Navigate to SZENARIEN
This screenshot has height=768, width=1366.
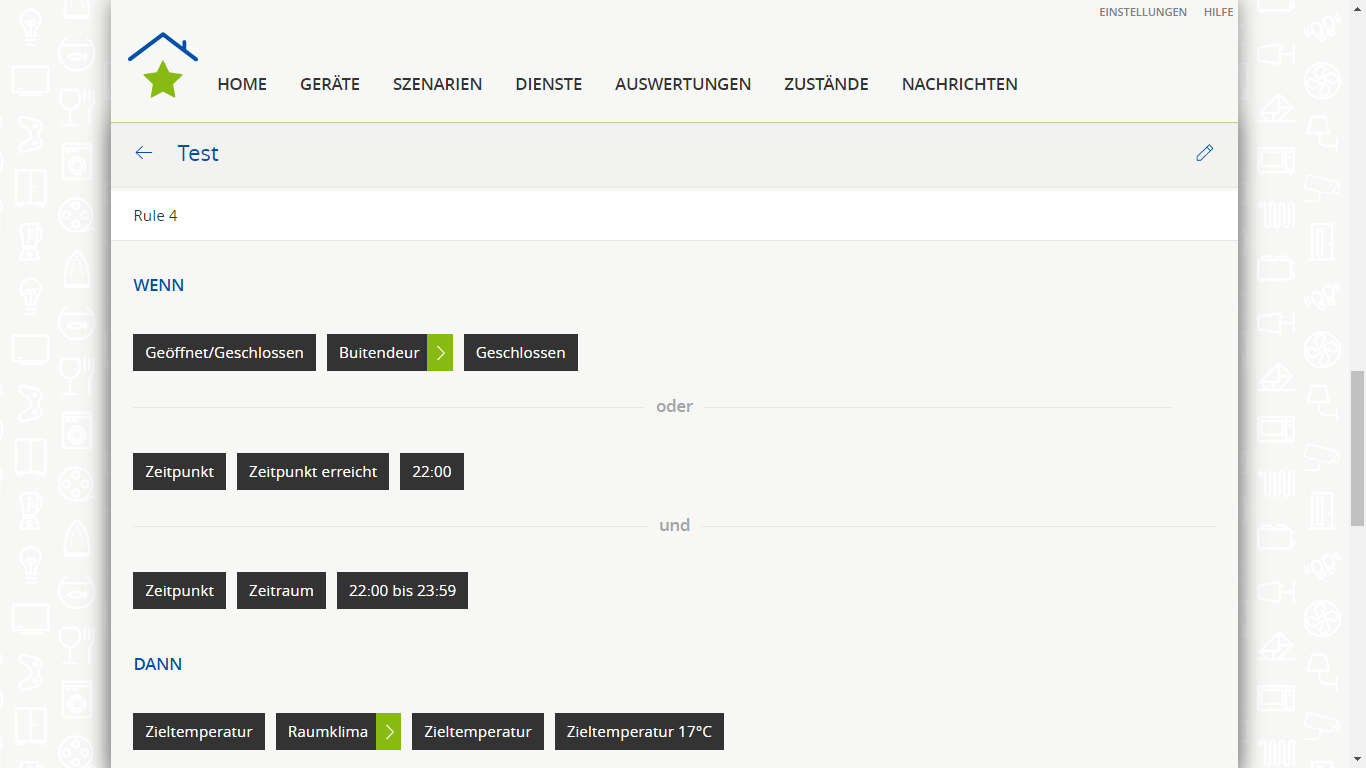437,85
